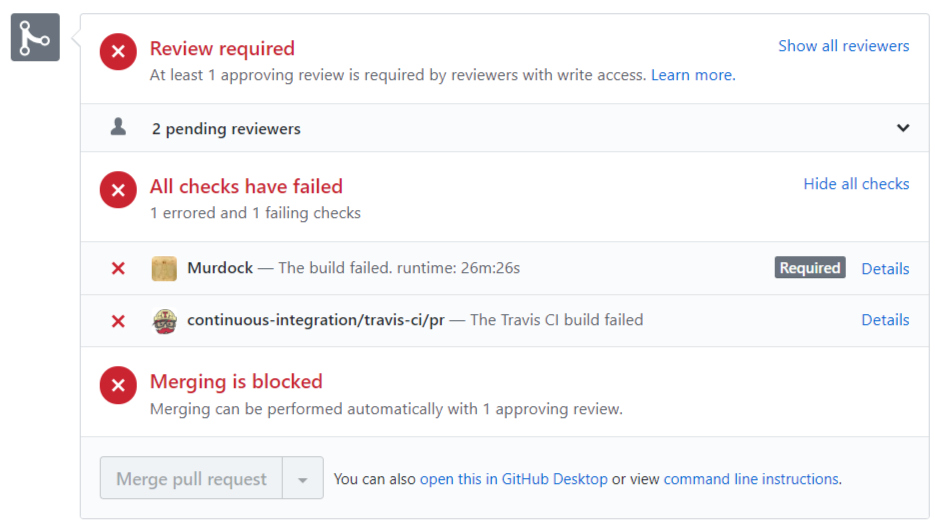935x526 pixels.
Task: Click the red X beside All checks have failed
Action: pyautogui.click(x=118, y=190)
